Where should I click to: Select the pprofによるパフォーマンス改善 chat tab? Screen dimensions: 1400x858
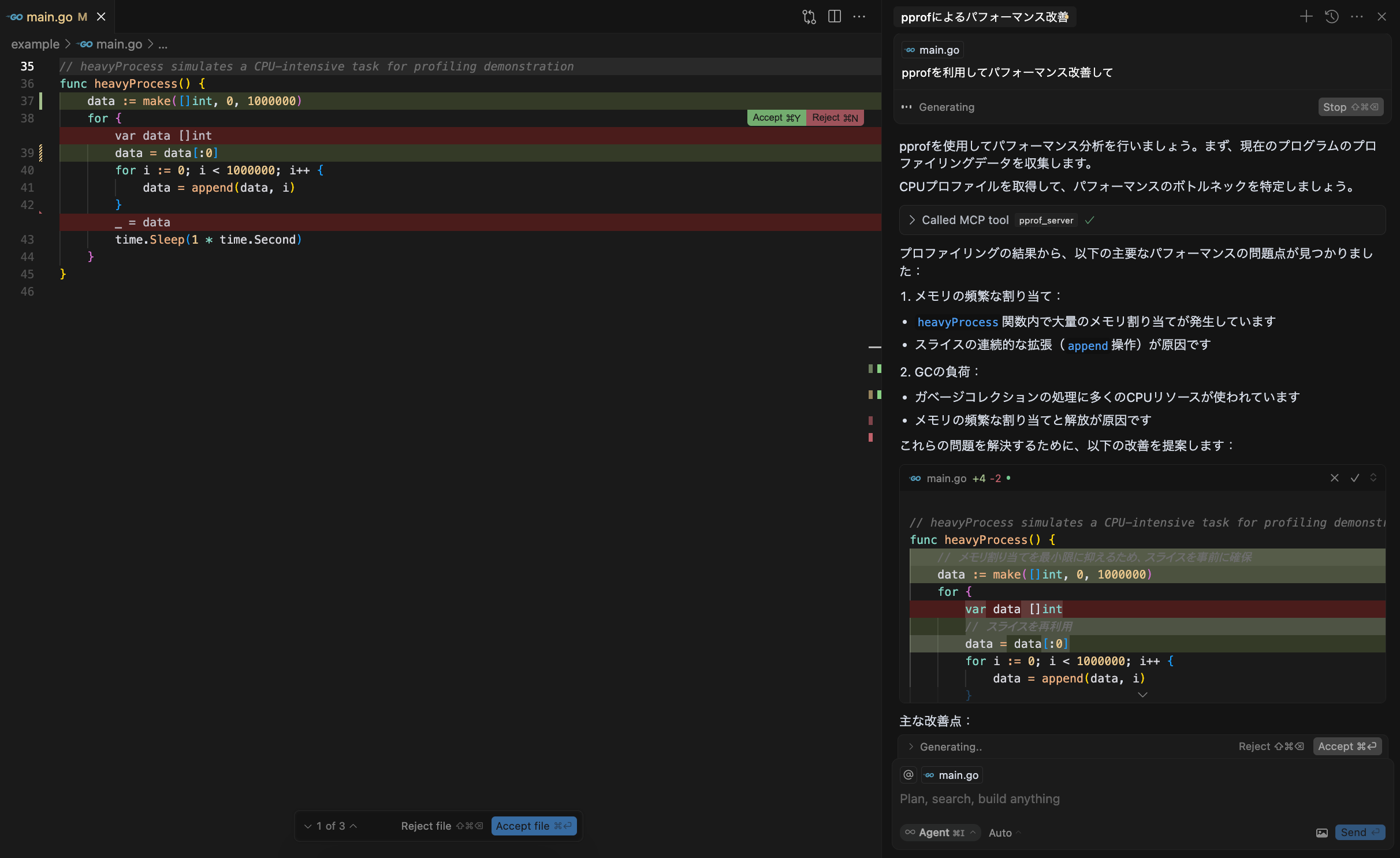pyautogui.click(x=984, y=17)
